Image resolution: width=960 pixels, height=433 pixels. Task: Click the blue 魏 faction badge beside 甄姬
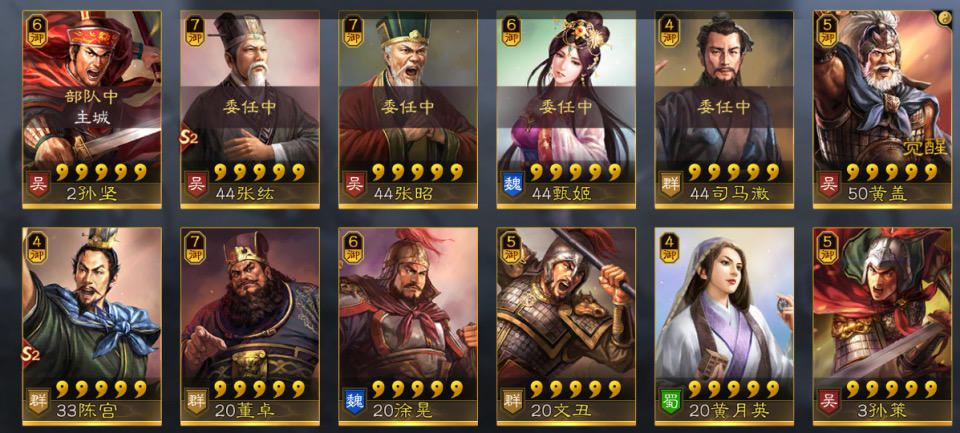pos(512,183)
